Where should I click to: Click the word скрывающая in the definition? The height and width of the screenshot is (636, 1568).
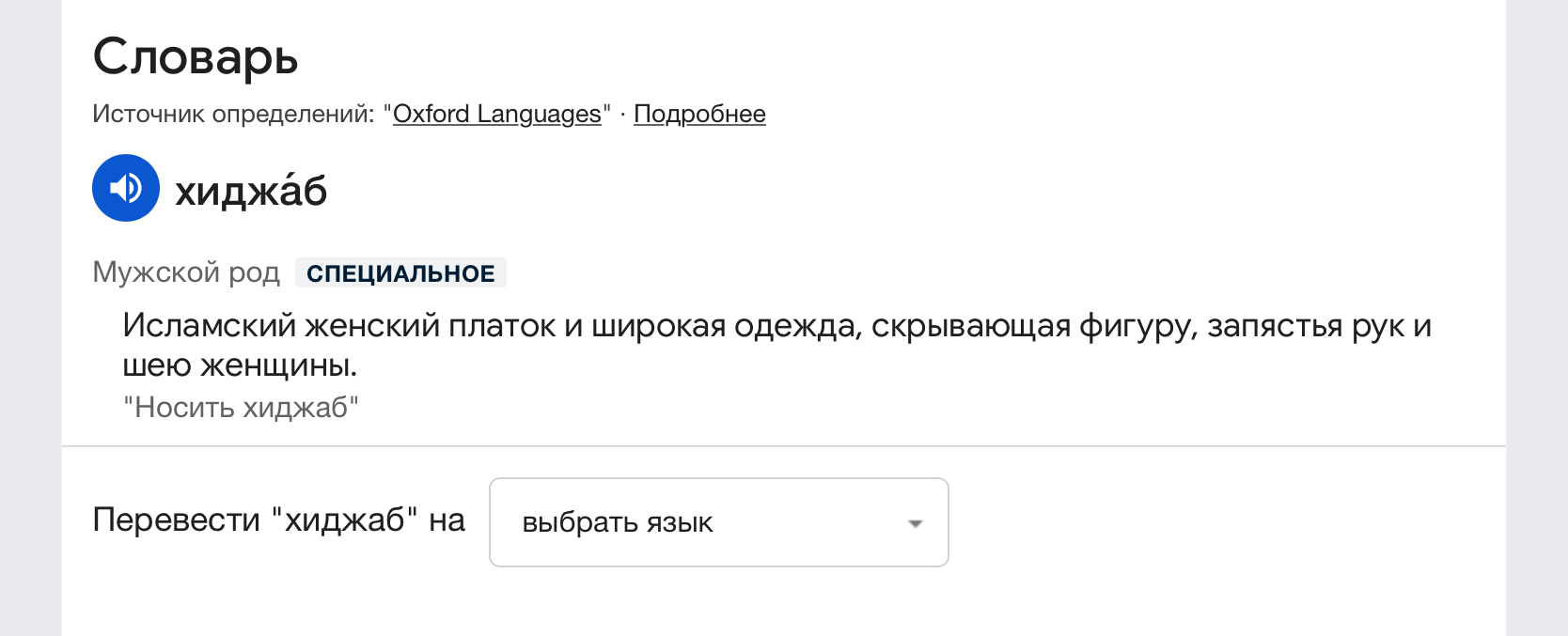click(x=970, y=326)
